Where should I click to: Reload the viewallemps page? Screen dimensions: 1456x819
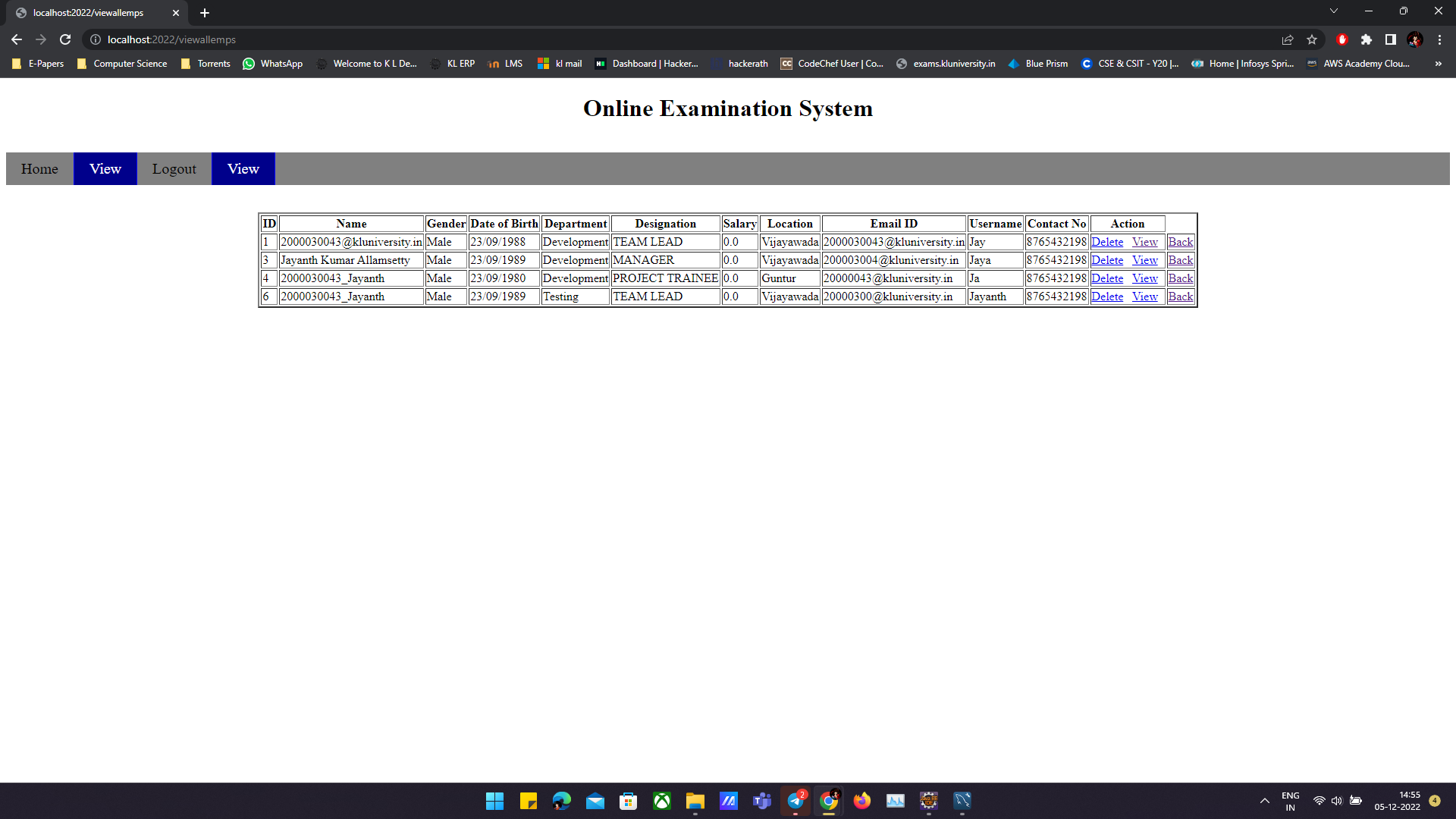click(65, 39)
